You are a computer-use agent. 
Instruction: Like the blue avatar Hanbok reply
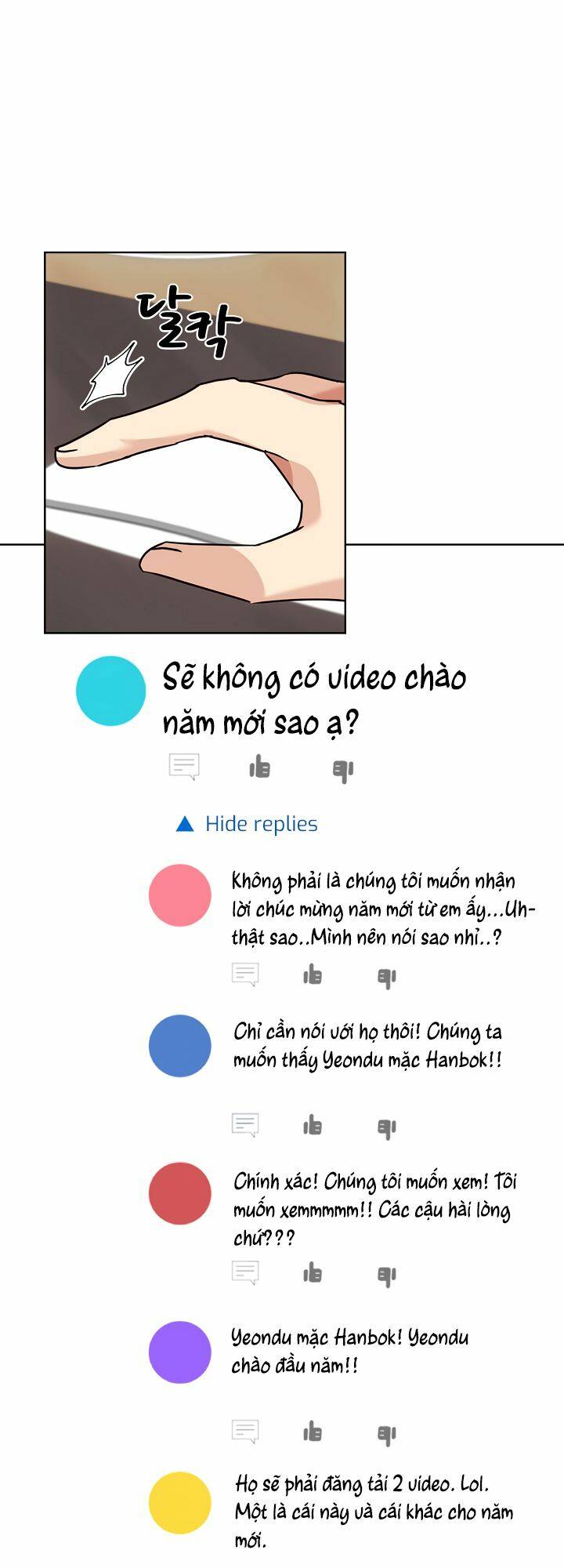coord(313,1125)
